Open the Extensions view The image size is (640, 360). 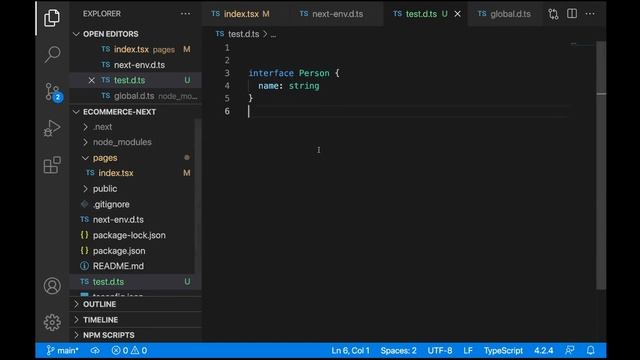[x=52, y=165]
